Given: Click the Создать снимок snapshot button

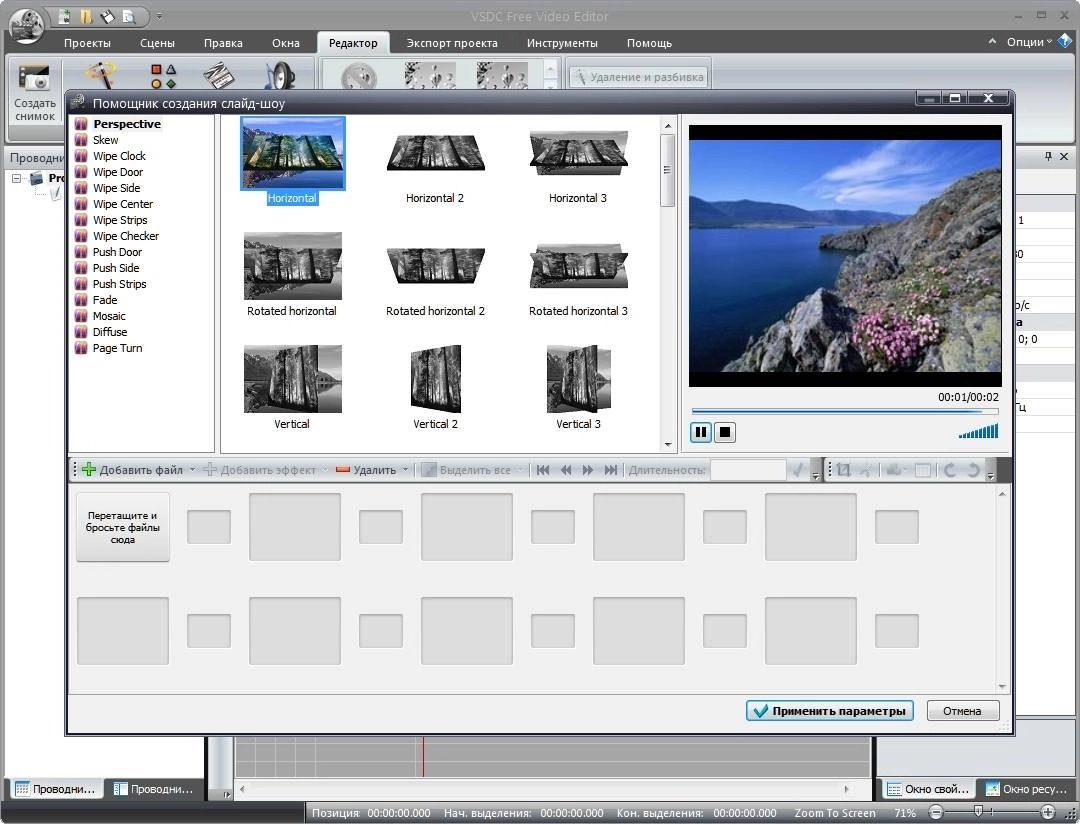Looking at the screenshot, I should pos(34,92).
